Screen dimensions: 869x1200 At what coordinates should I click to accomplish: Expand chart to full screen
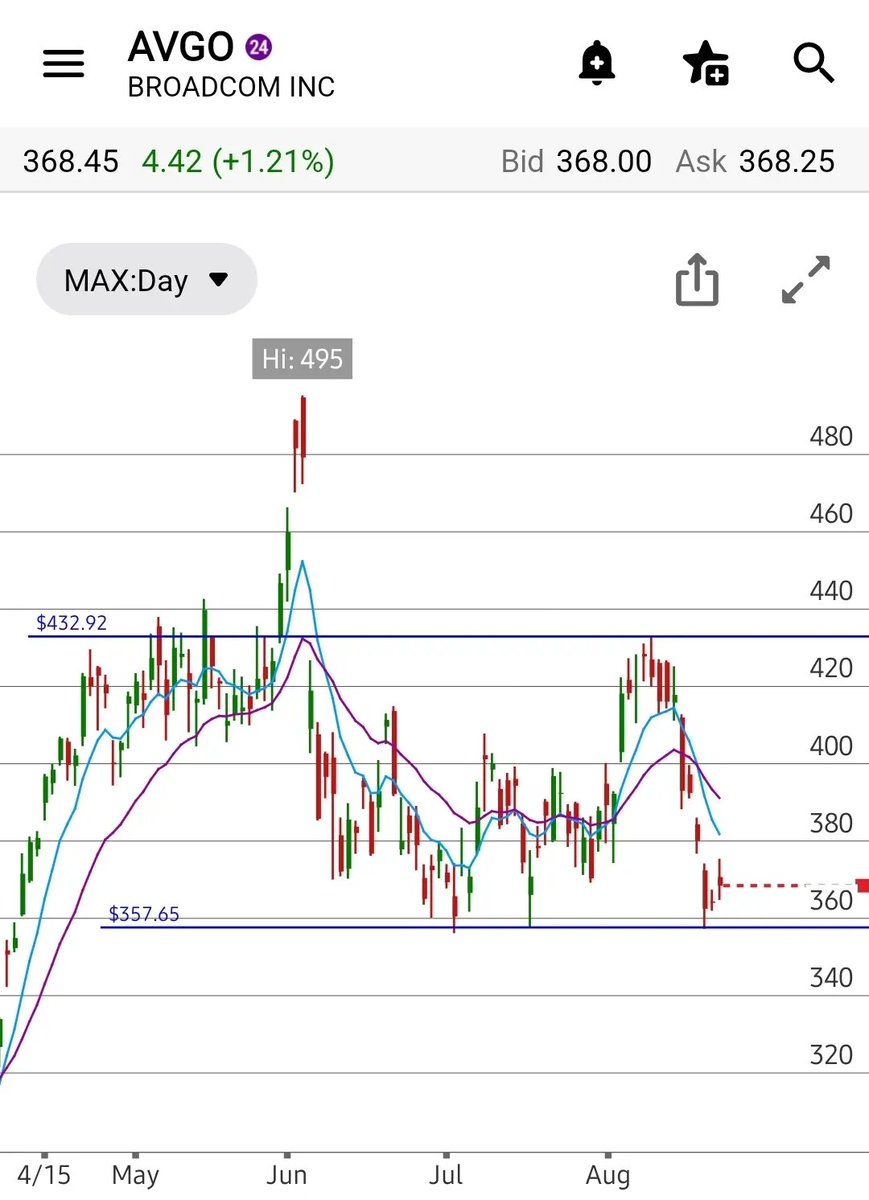click(806, 279)
